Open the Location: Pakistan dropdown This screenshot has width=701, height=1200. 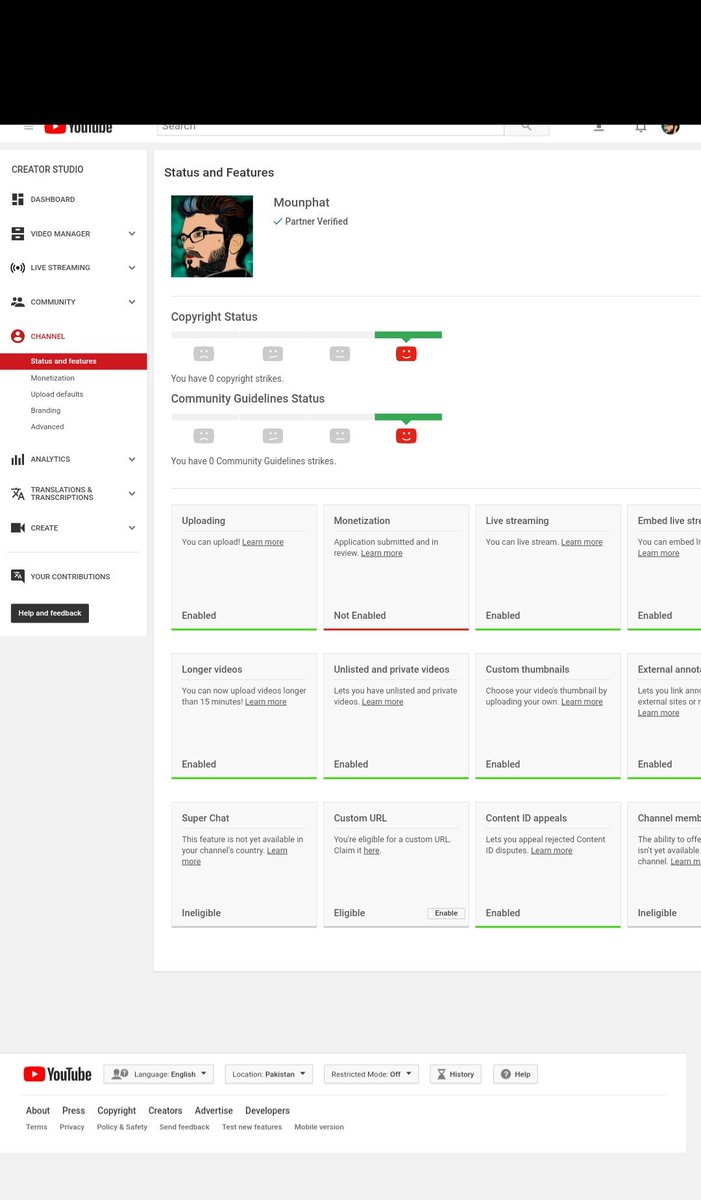click(x=269, y=1074)
